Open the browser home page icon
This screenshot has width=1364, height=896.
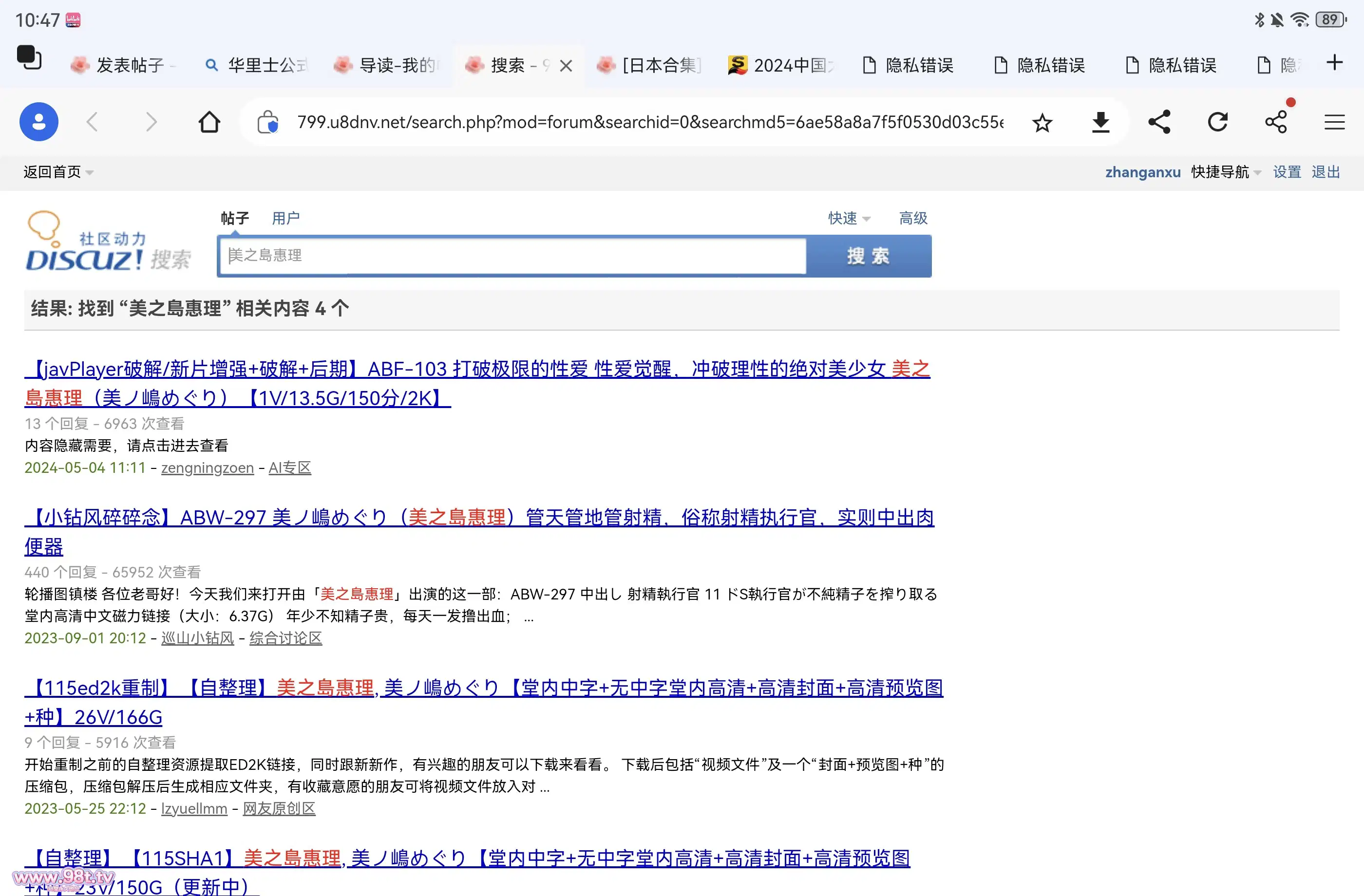210,122
